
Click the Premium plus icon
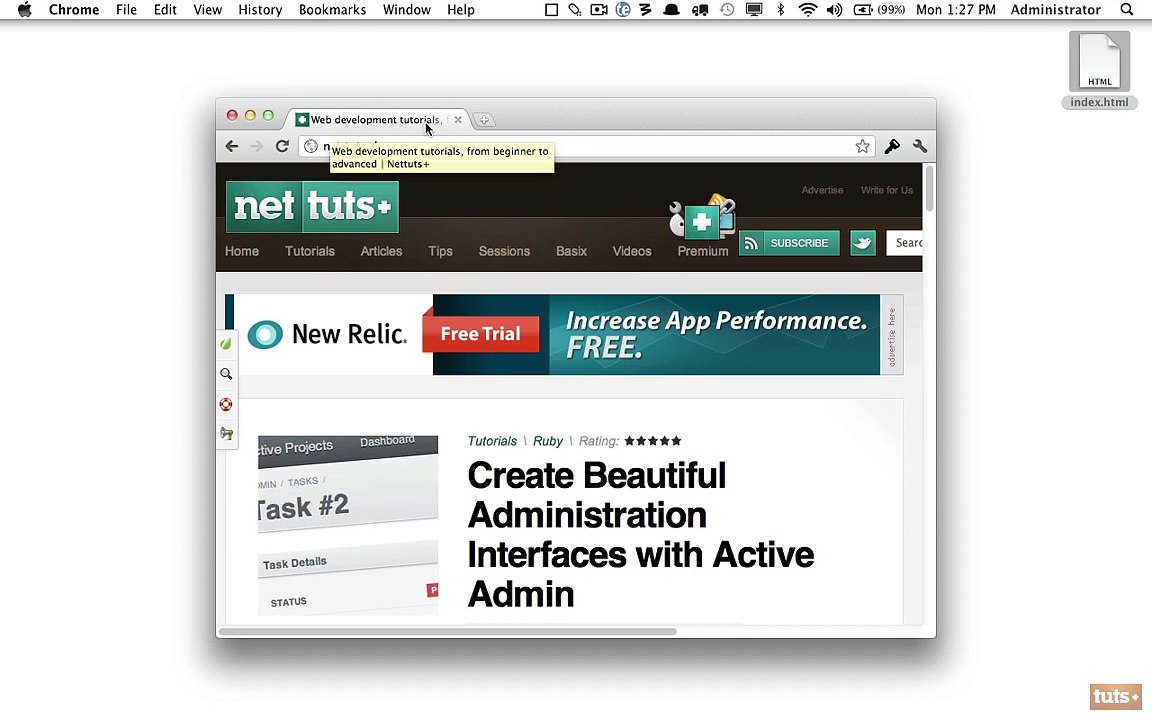coord(702,218)
